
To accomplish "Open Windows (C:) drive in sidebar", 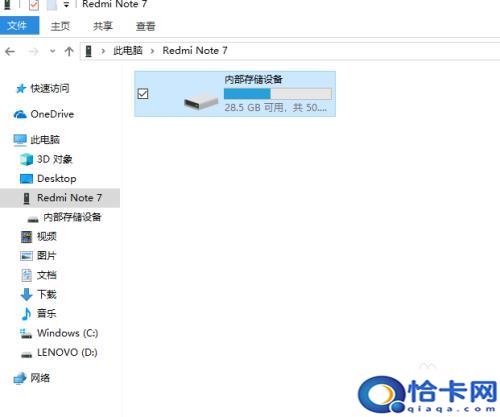I will (x=68, y=333).
